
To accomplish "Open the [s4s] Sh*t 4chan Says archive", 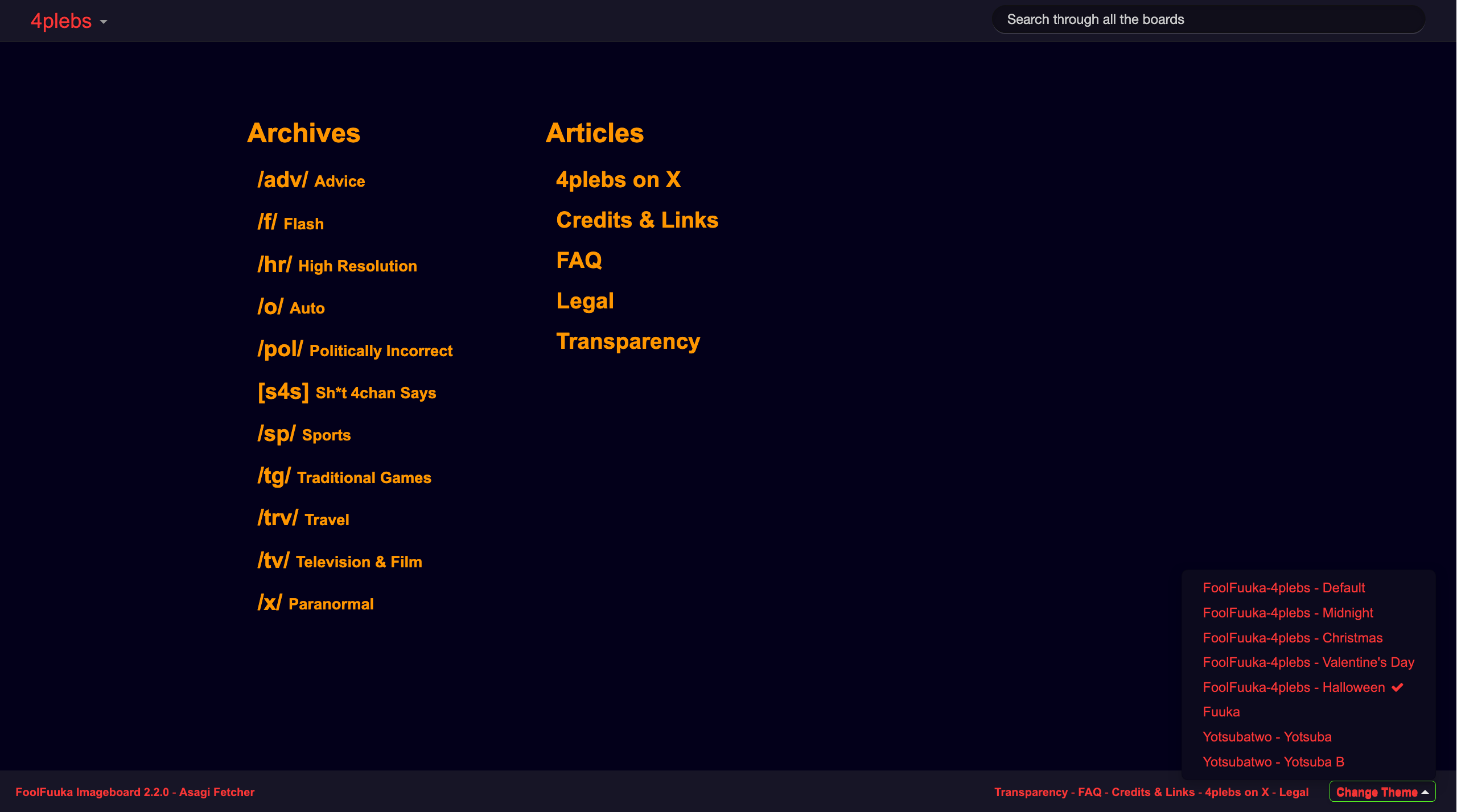I will tap(347, 392).
